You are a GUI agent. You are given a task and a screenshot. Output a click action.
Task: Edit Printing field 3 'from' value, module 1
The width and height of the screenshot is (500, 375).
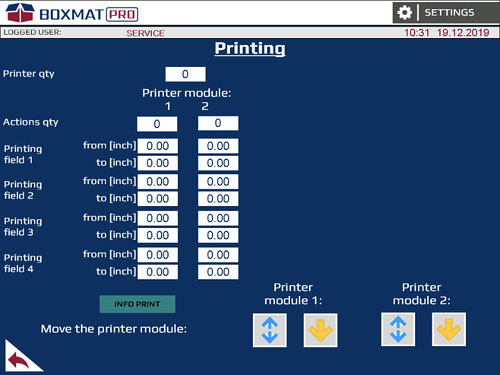coord(158,218)
